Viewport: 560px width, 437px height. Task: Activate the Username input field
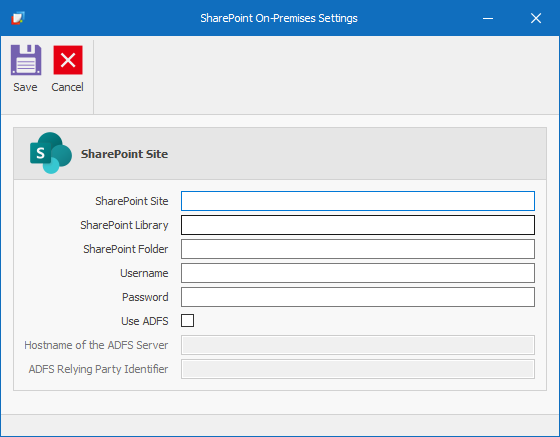358,273
